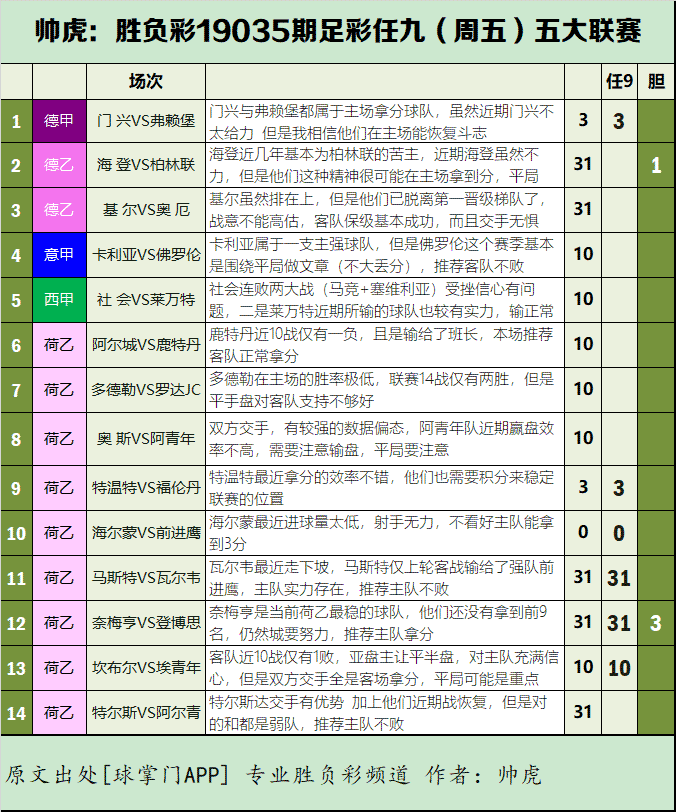
Task: Click the 任9 value 10 for 坎布尔VS埃青年
Action: click(620, 668)
